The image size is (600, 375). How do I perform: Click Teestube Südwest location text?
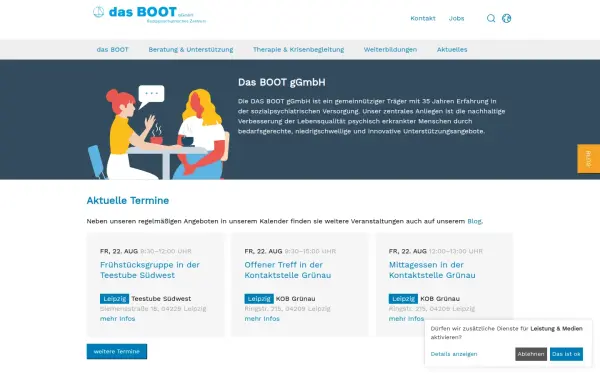point(161,298)
